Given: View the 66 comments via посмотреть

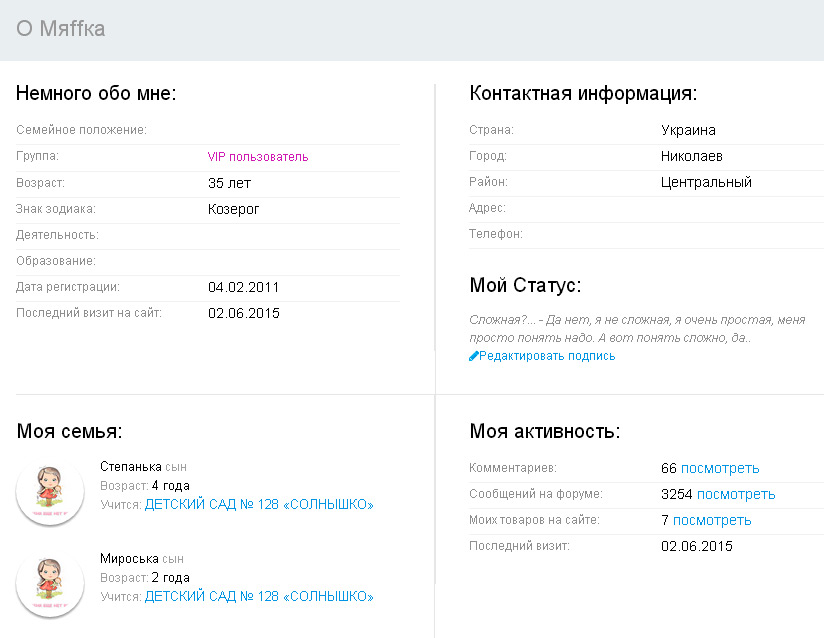Looking at the screenshot, I should (720, 468).
